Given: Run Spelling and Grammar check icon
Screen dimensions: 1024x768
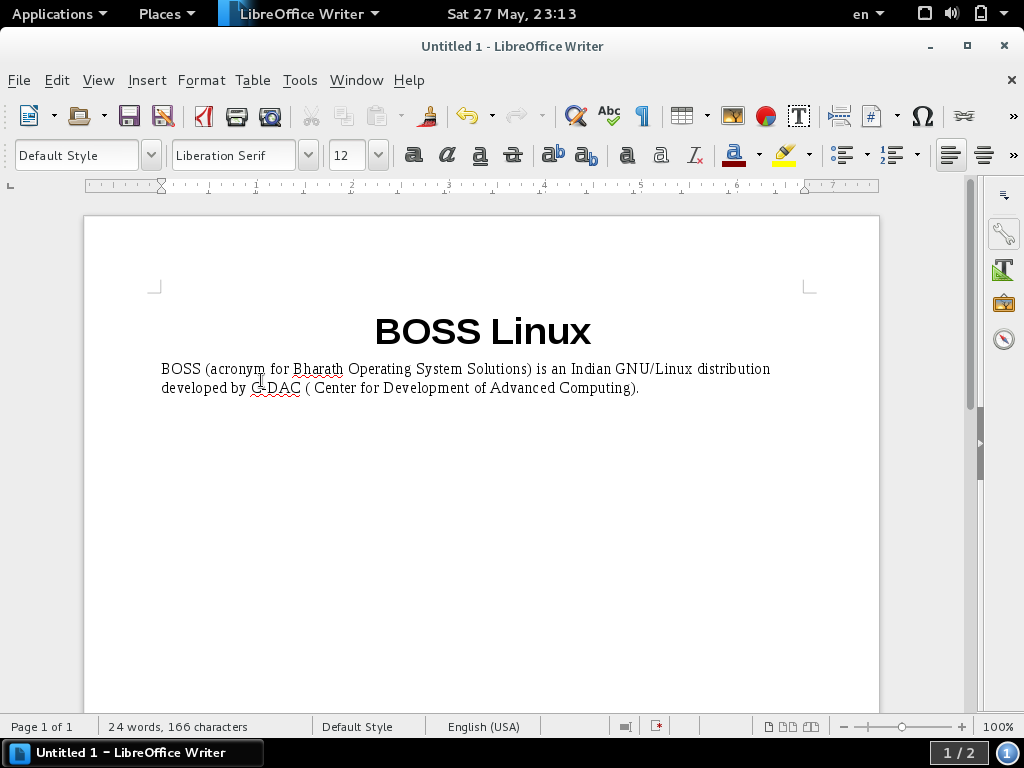Looking at the screenshot, I should pos(609,116).
